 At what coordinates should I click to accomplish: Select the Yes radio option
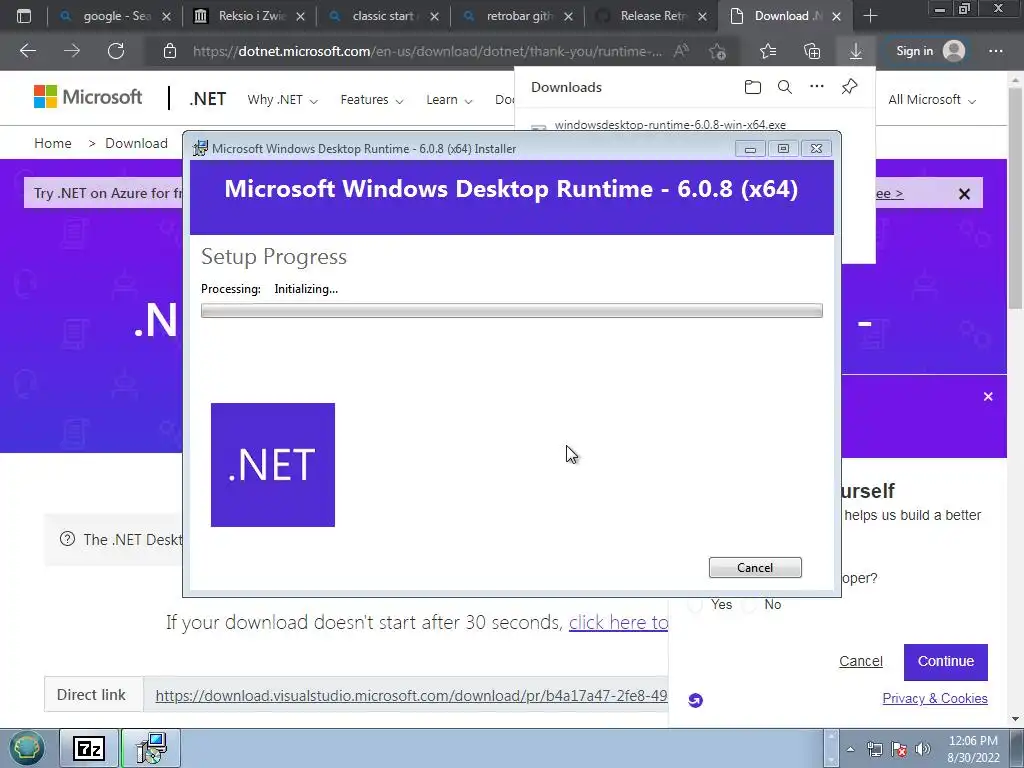(x=696, y=605)
